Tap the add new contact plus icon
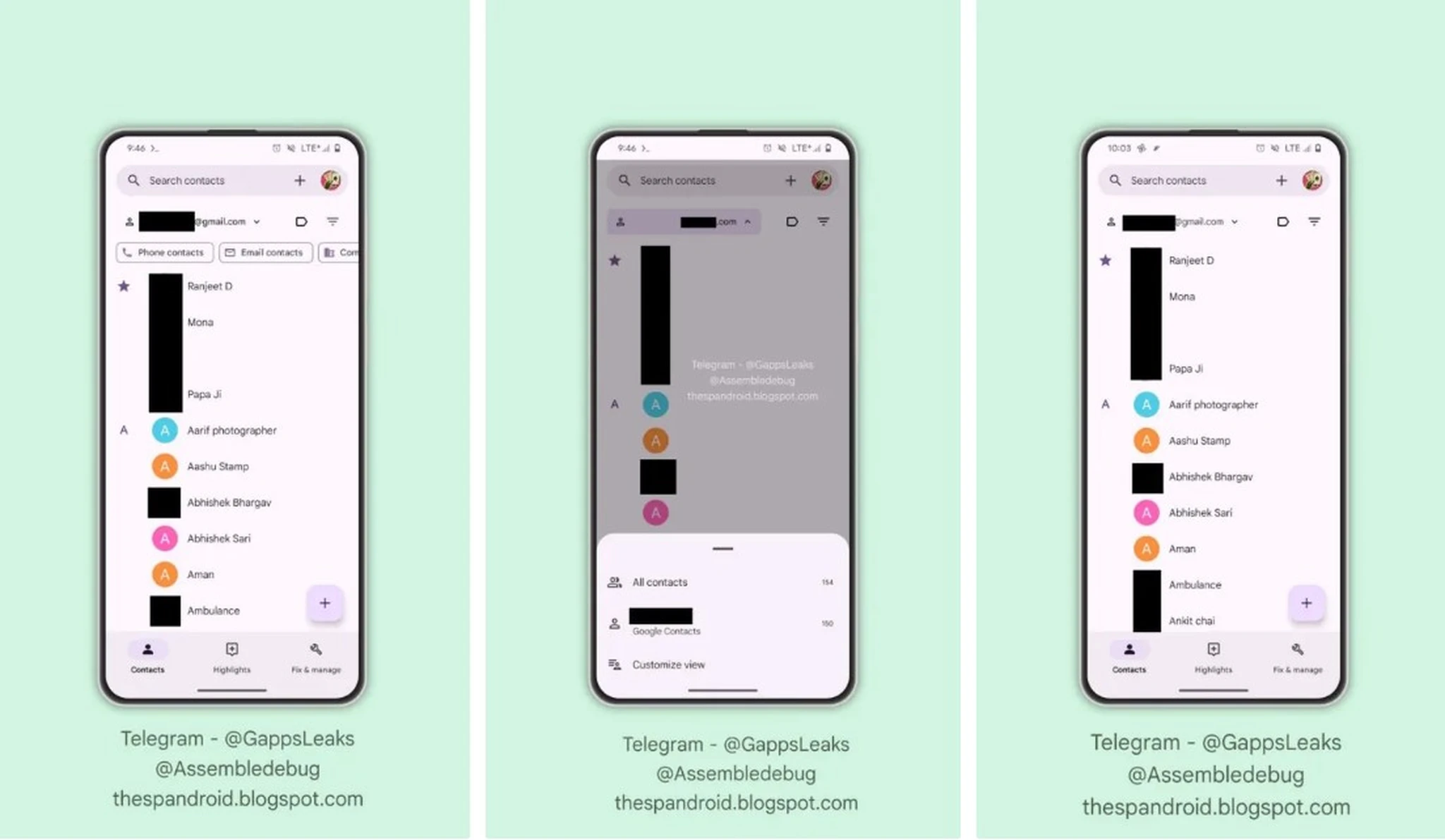Viewport: 1445px width, 840px height. [324, 603]
